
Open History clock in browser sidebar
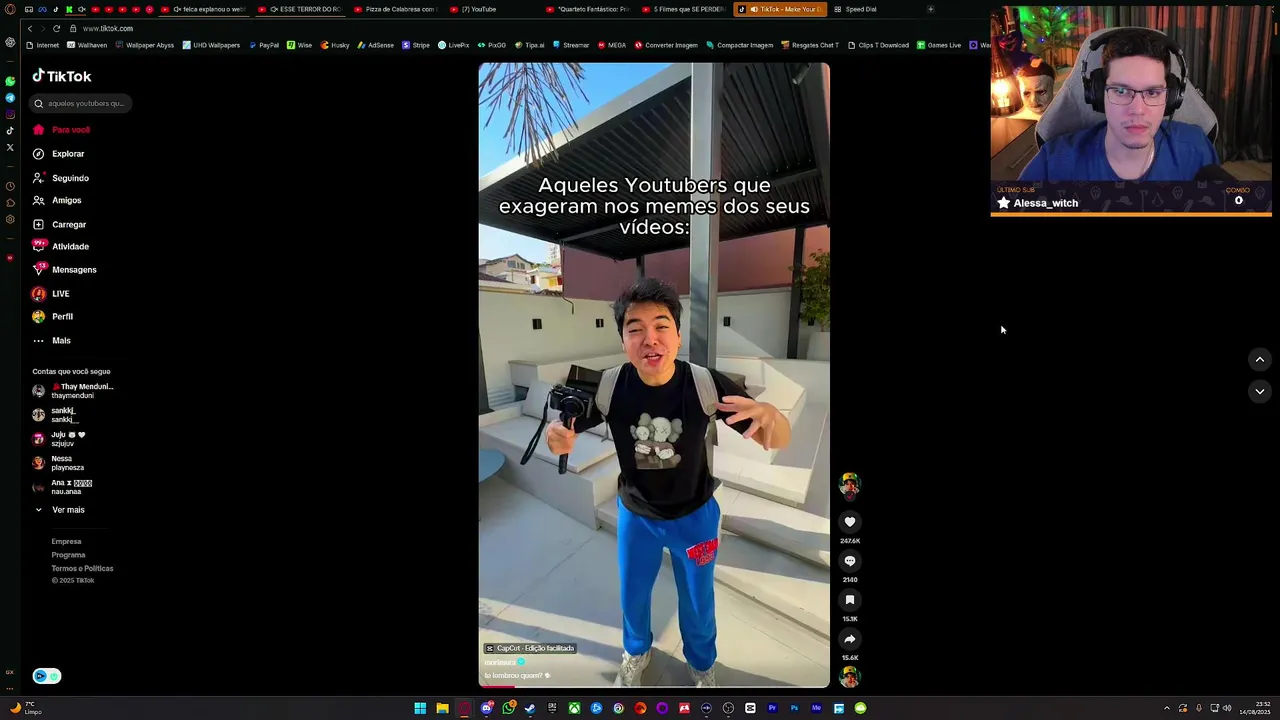pos(10,186)
